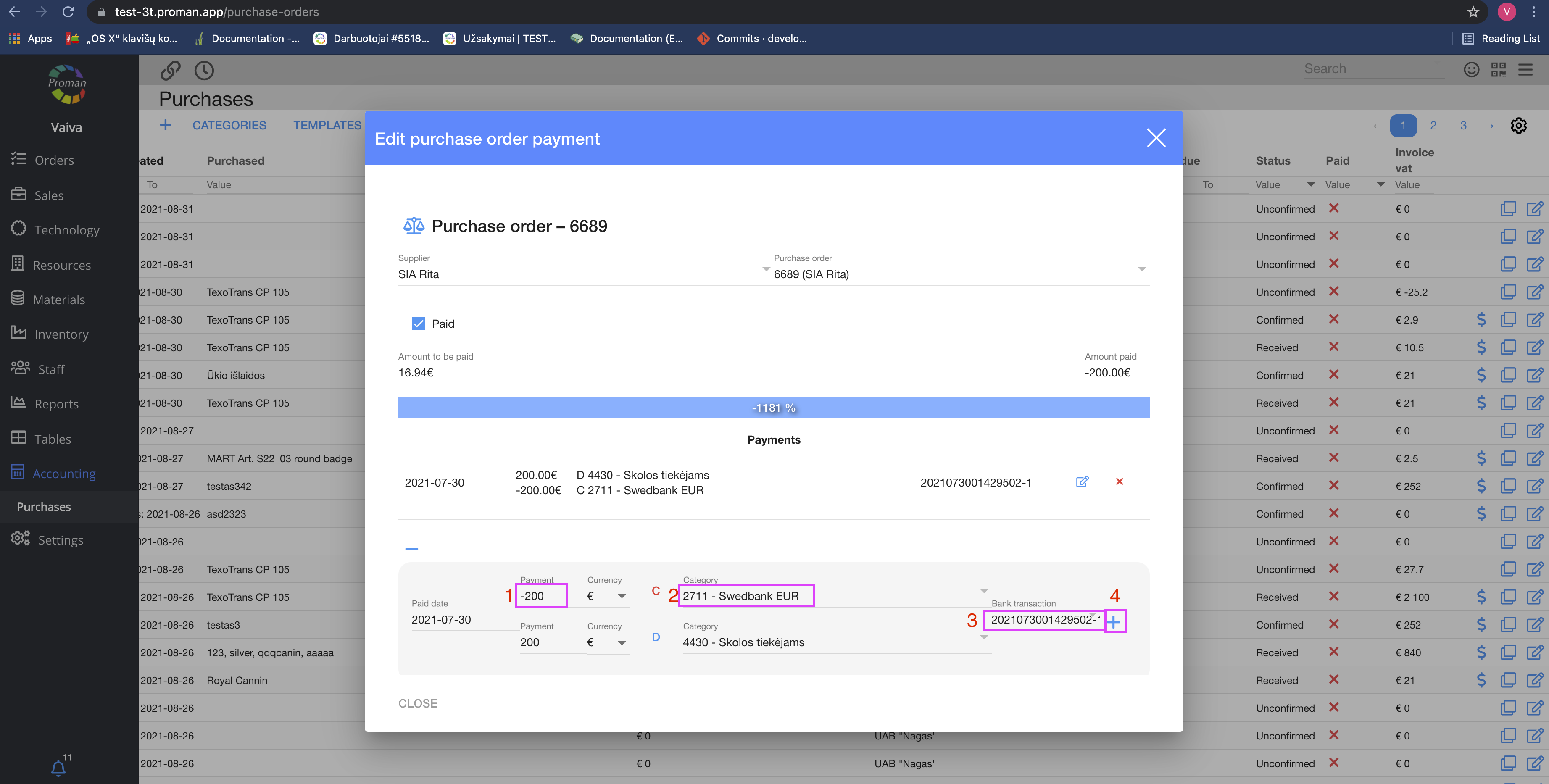
Task: Open the Currency dropdown for the -200 payment
Action: [x=621, y=596]
